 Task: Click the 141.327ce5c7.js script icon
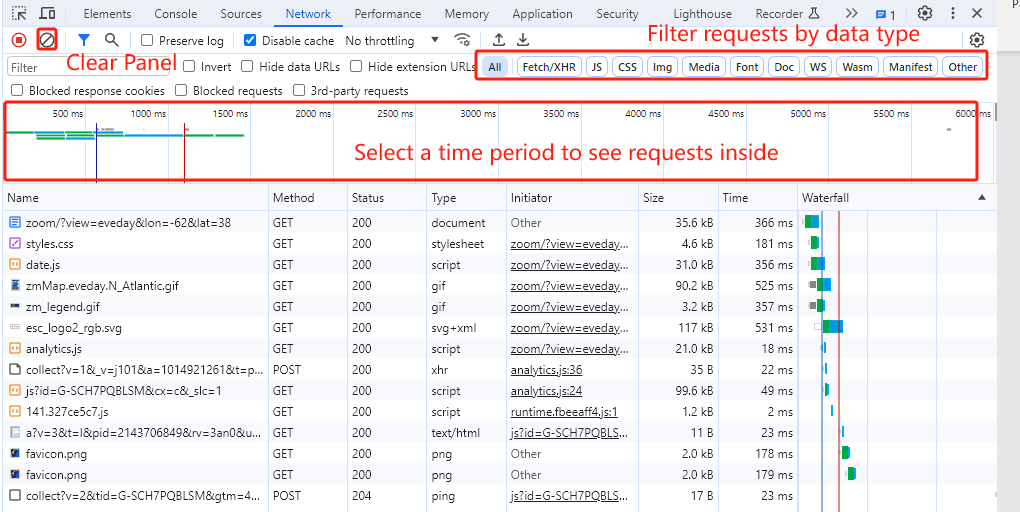(15, 412)
